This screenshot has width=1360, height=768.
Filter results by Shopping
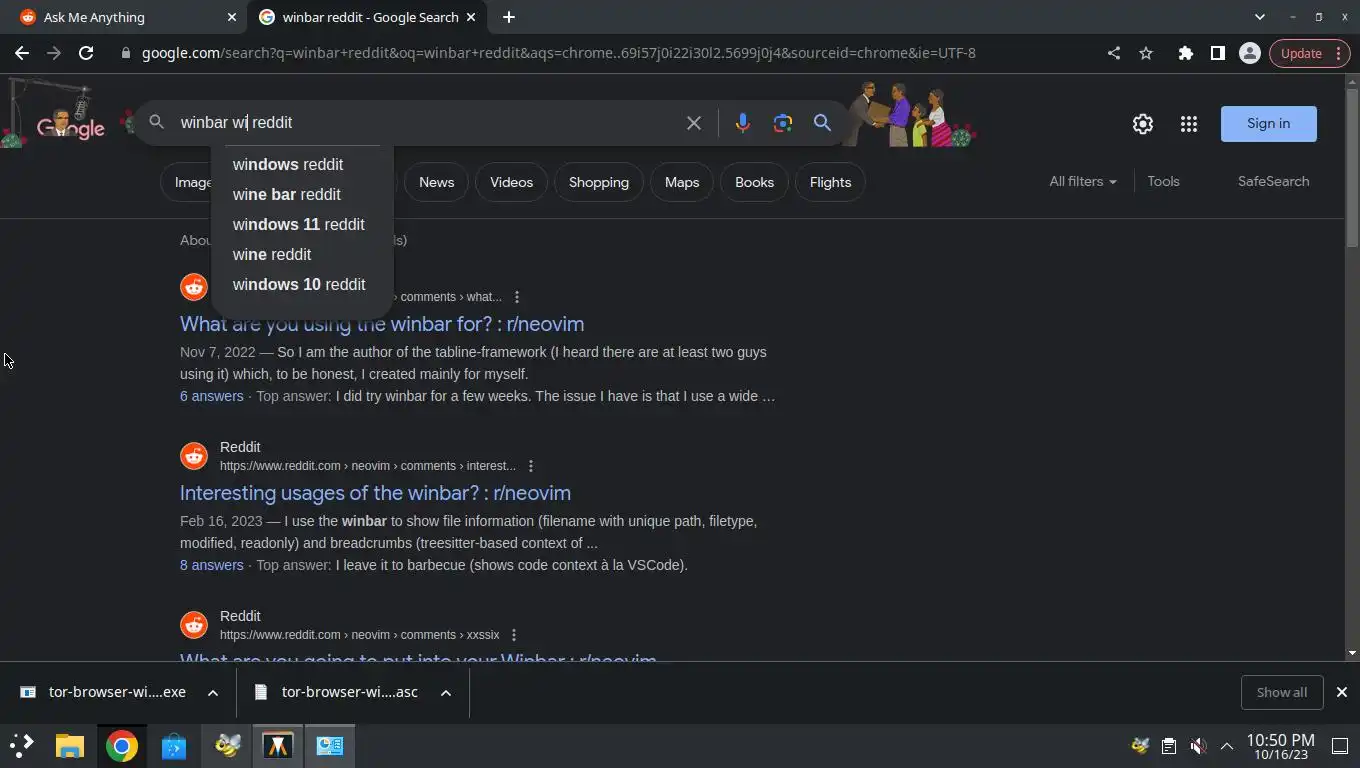[599, 182]
